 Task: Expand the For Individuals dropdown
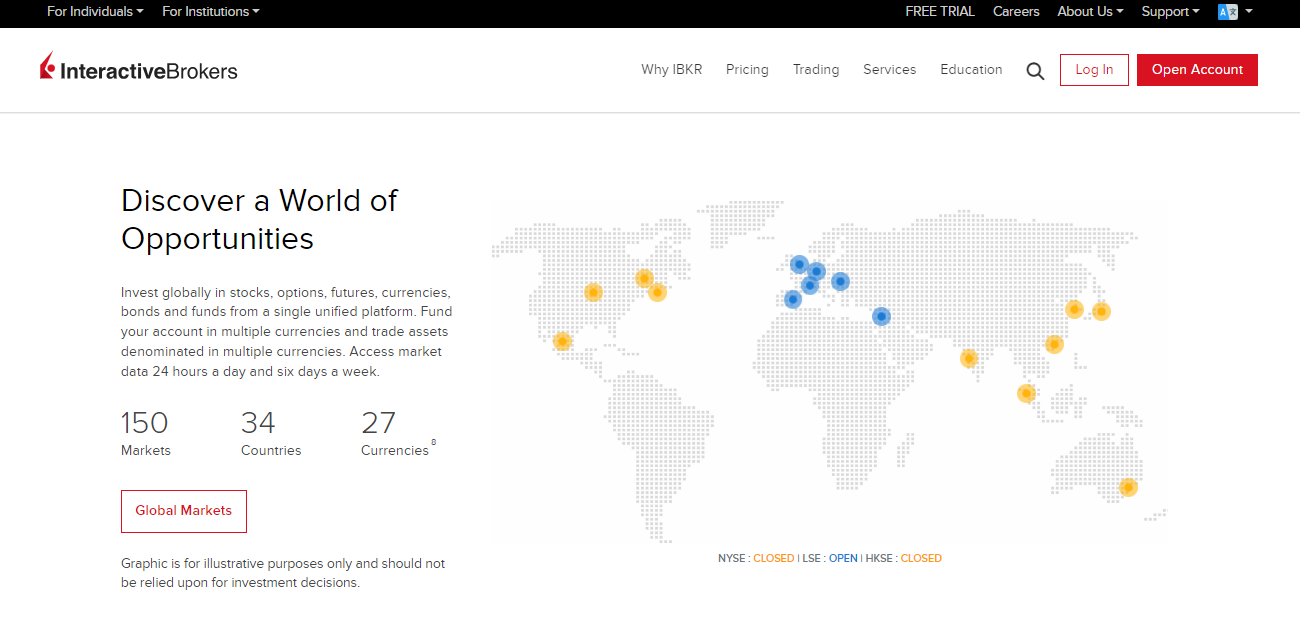click(95, 12)
